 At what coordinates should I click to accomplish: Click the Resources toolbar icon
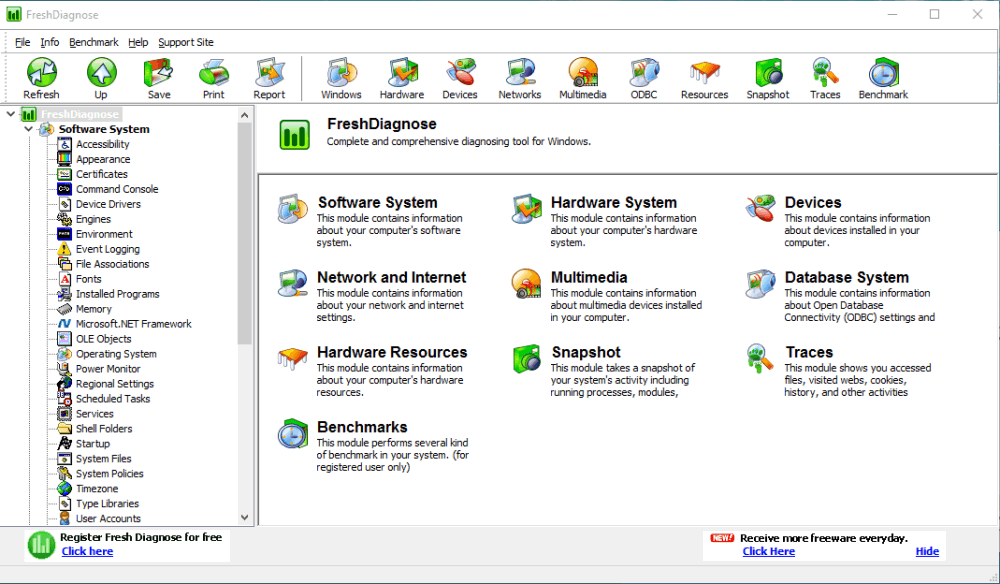[704, 78]
